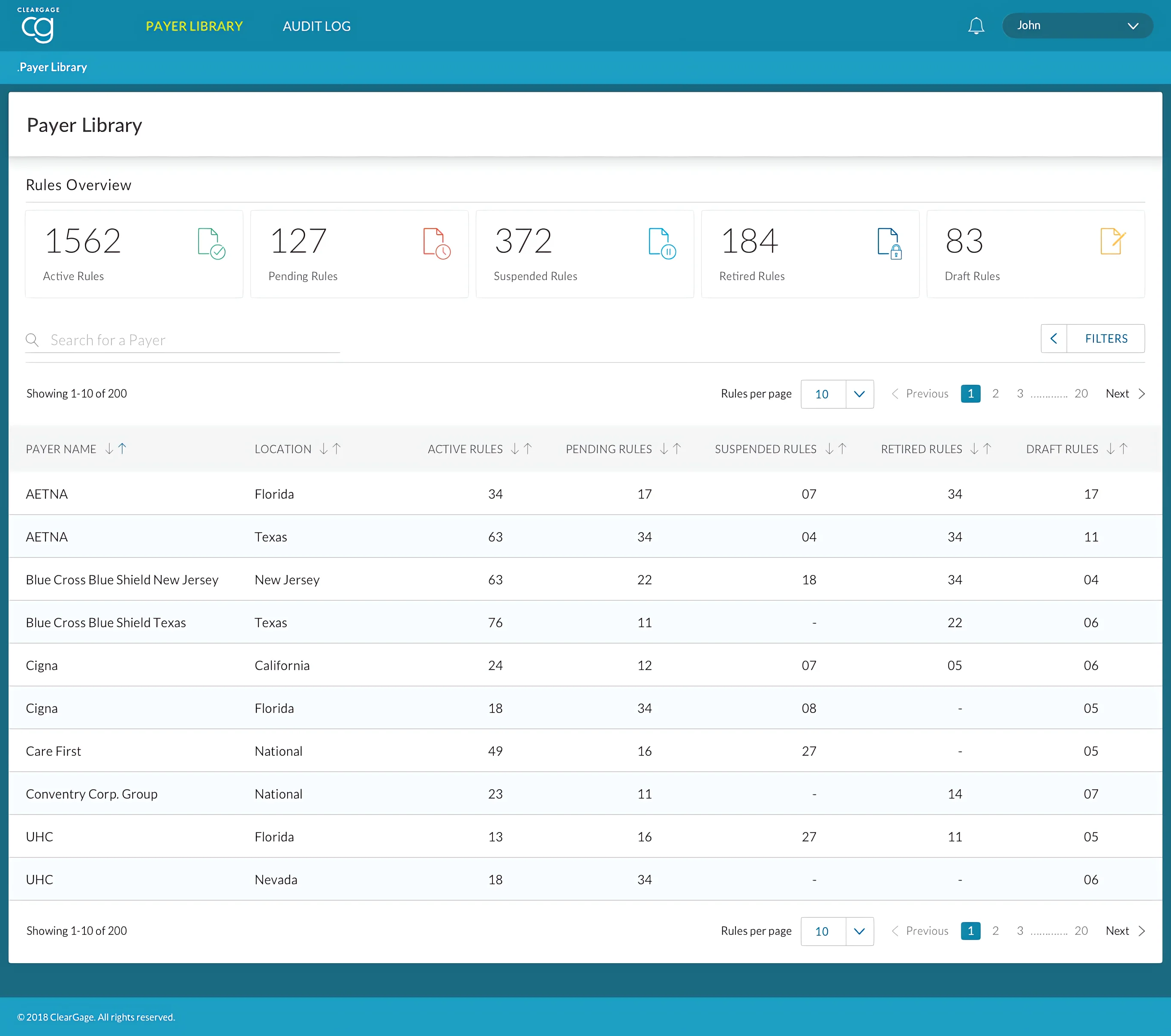This screenshot has height=1036, width=1171.
Task: Open bottom Rules per page dropdown
Action: (x=837, y=931)
